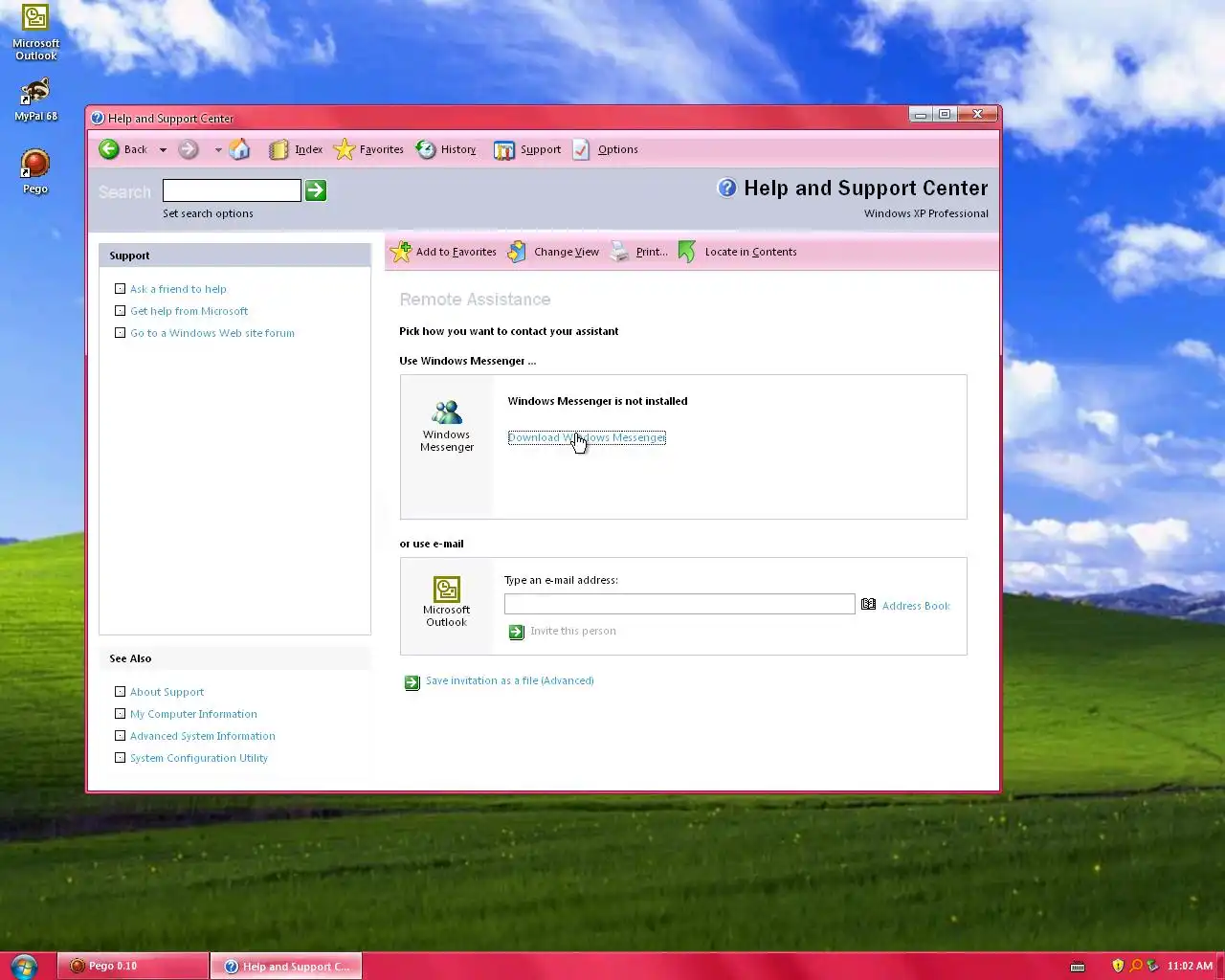
Task: Click the window title bar help icon
Action: tap(98, 119)
